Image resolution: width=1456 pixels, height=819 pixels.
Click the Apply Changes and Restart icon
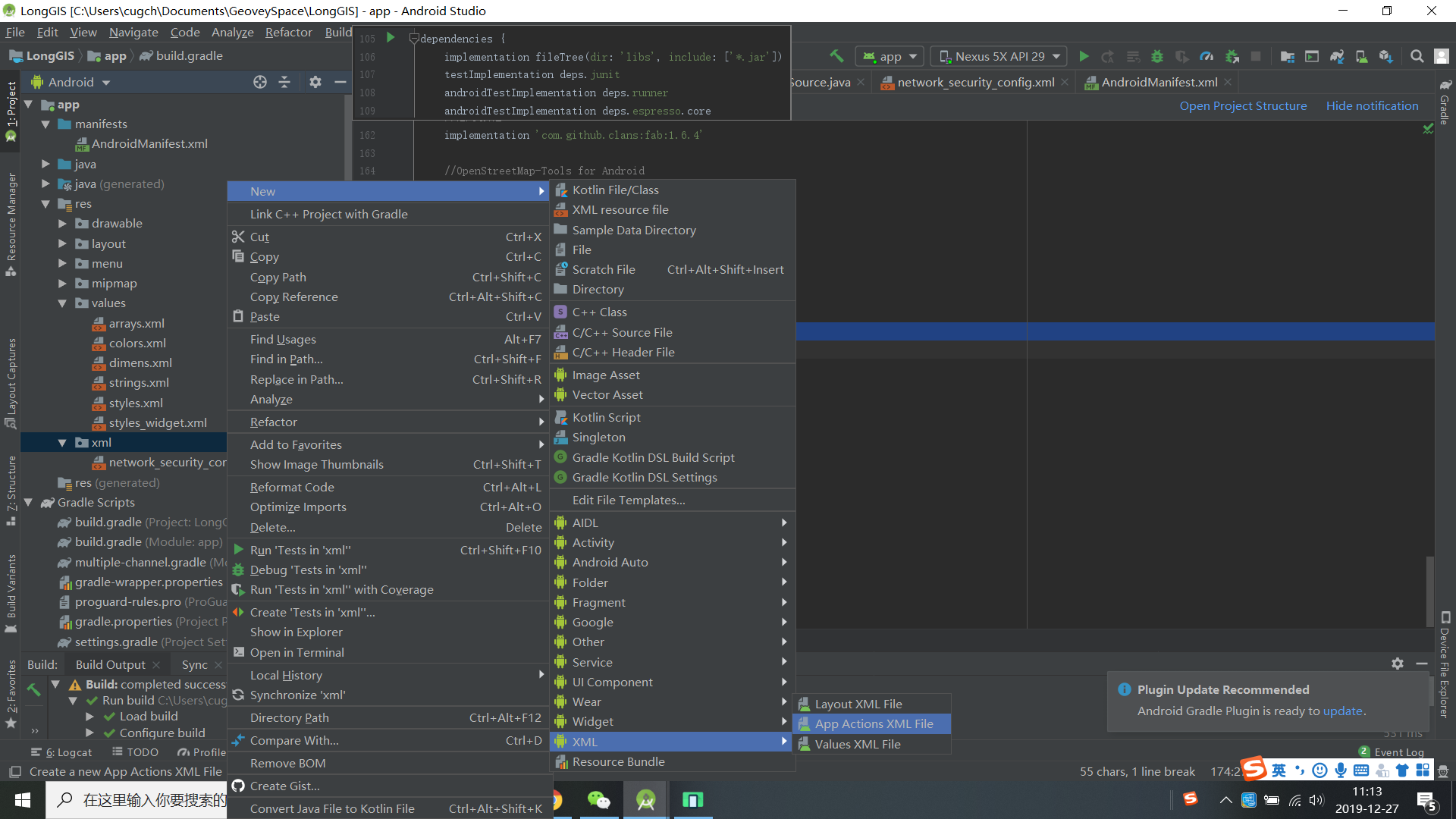tap(1108, 56)
